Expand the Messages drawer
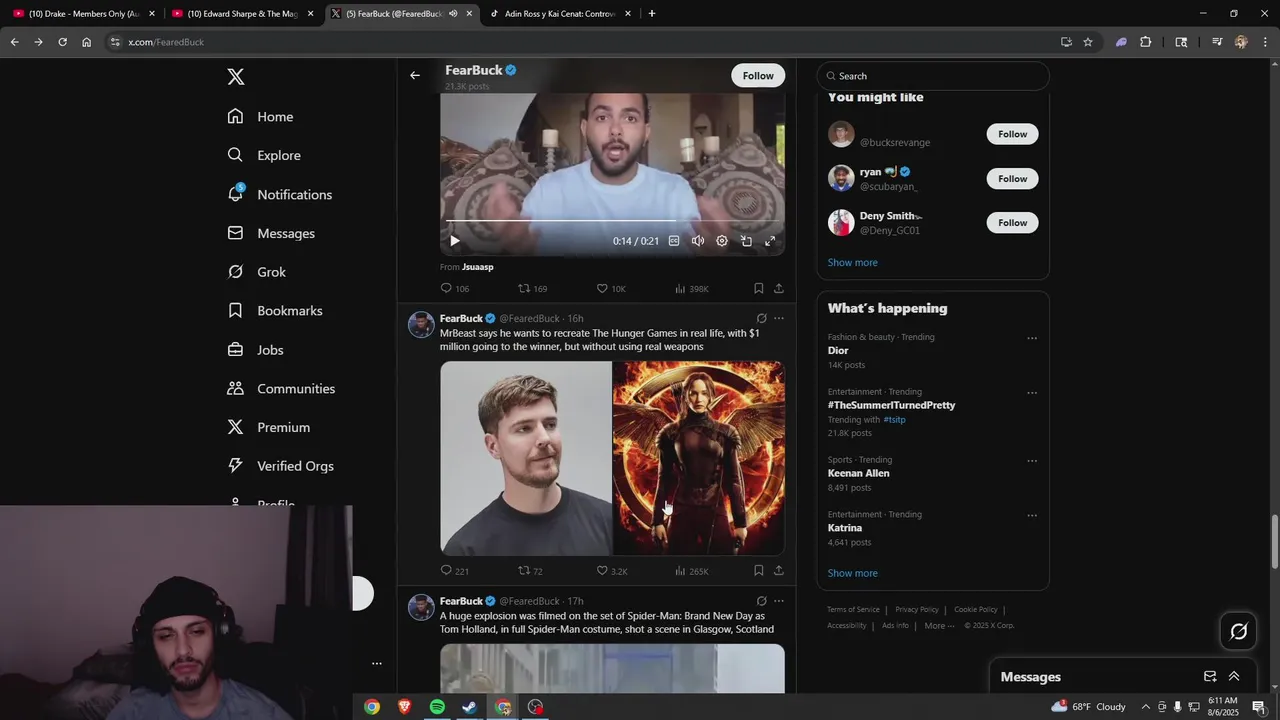 coord(1234,677)
